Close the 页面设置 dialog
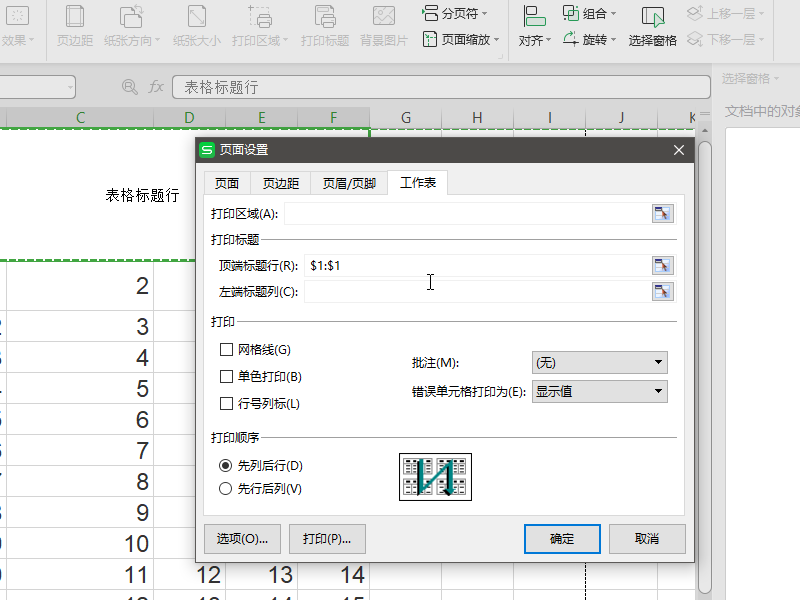Viewport: 800px width, 600px height. (679, 150)
